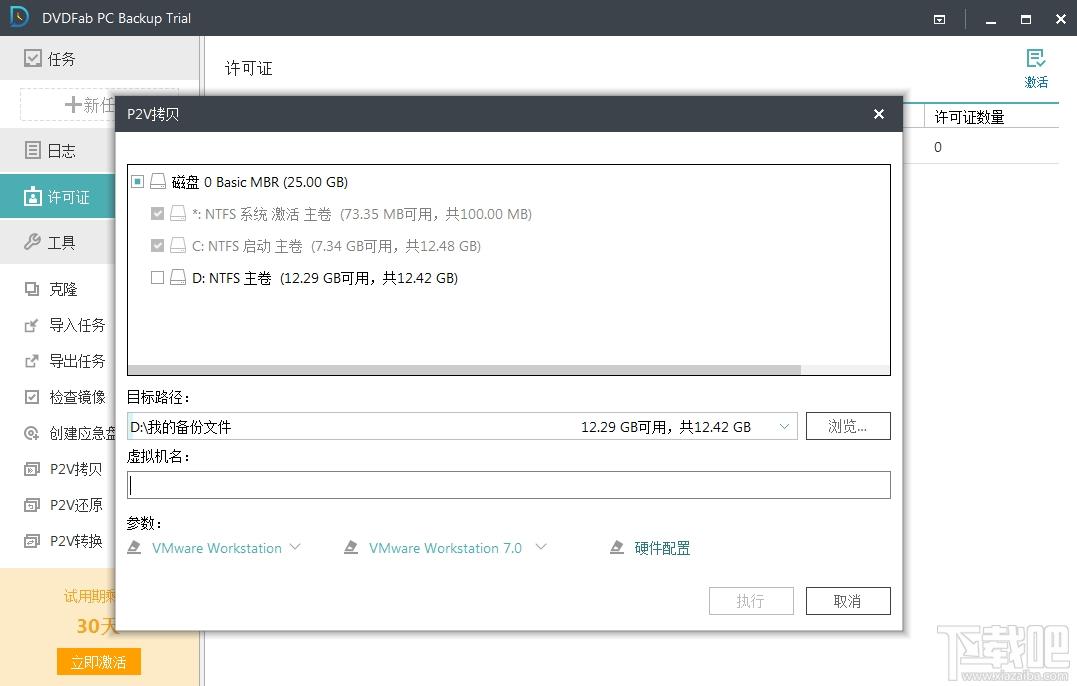The height and width of the screenshot is (686, 1077).
Task: Click the drive icon of D: NTFS 主卷
Action: pyautogui.click(x=178, y=277)
